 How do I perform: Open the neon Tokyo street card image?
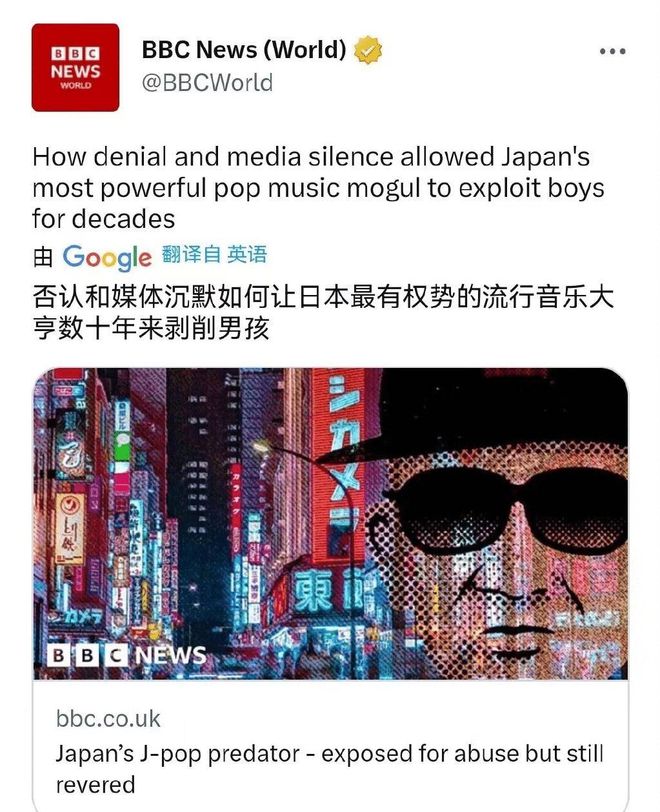pos(331,524)
